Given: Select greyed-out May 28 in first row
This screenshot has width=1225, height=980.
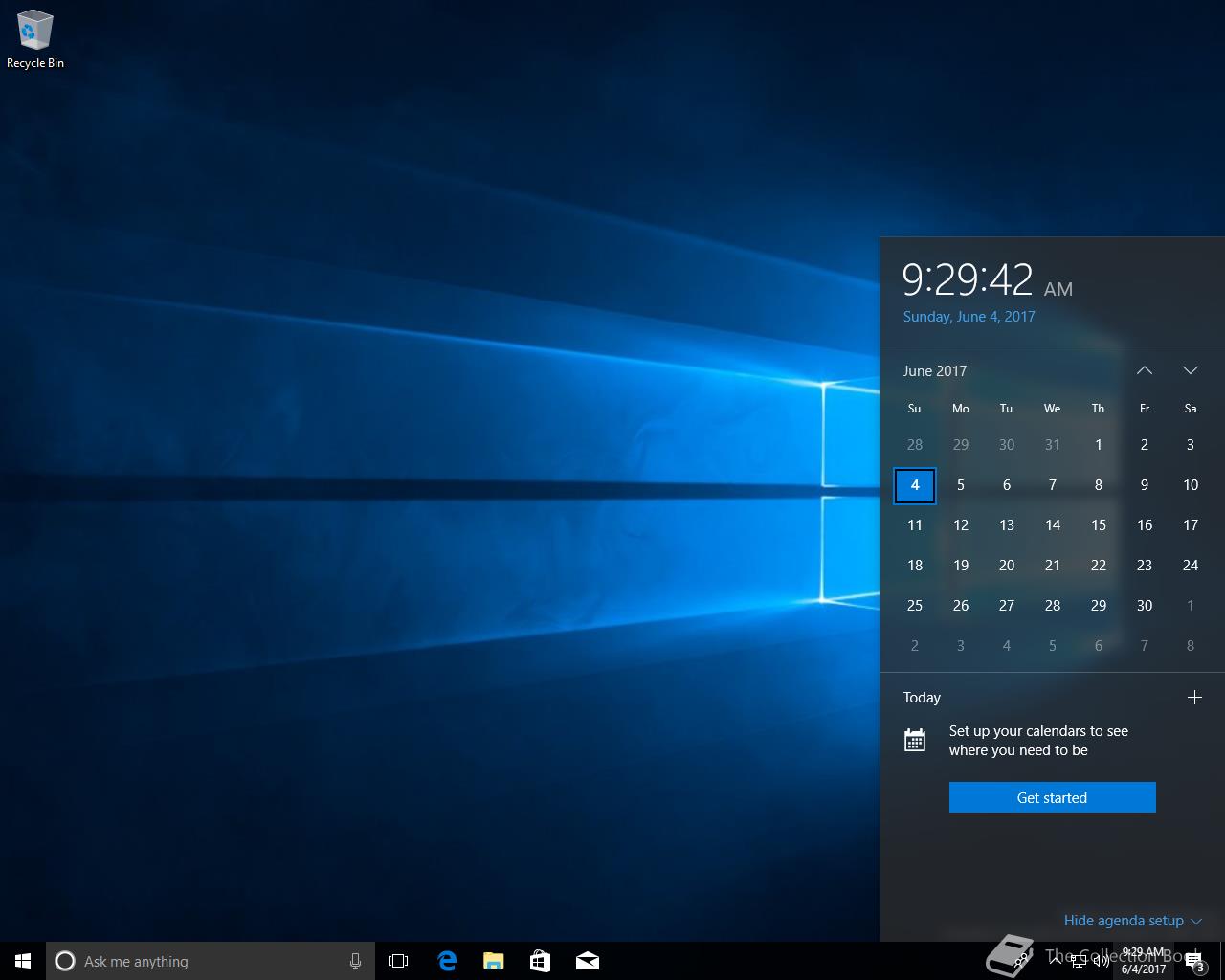Looking at the screenshot, I should point(915,445).
